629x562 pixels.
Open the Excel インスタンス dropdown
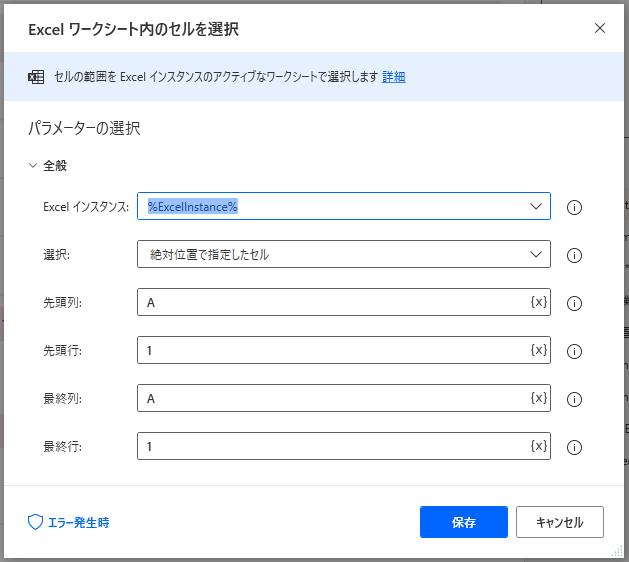click(534, 206)
